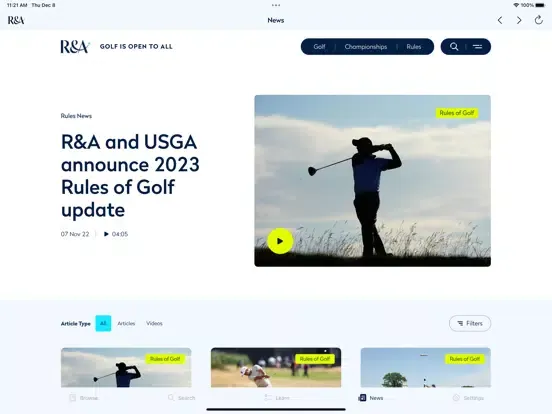This screenshot has width=552, height=414.
Task: Tap the battery status indicator
Action: point(540,5)
